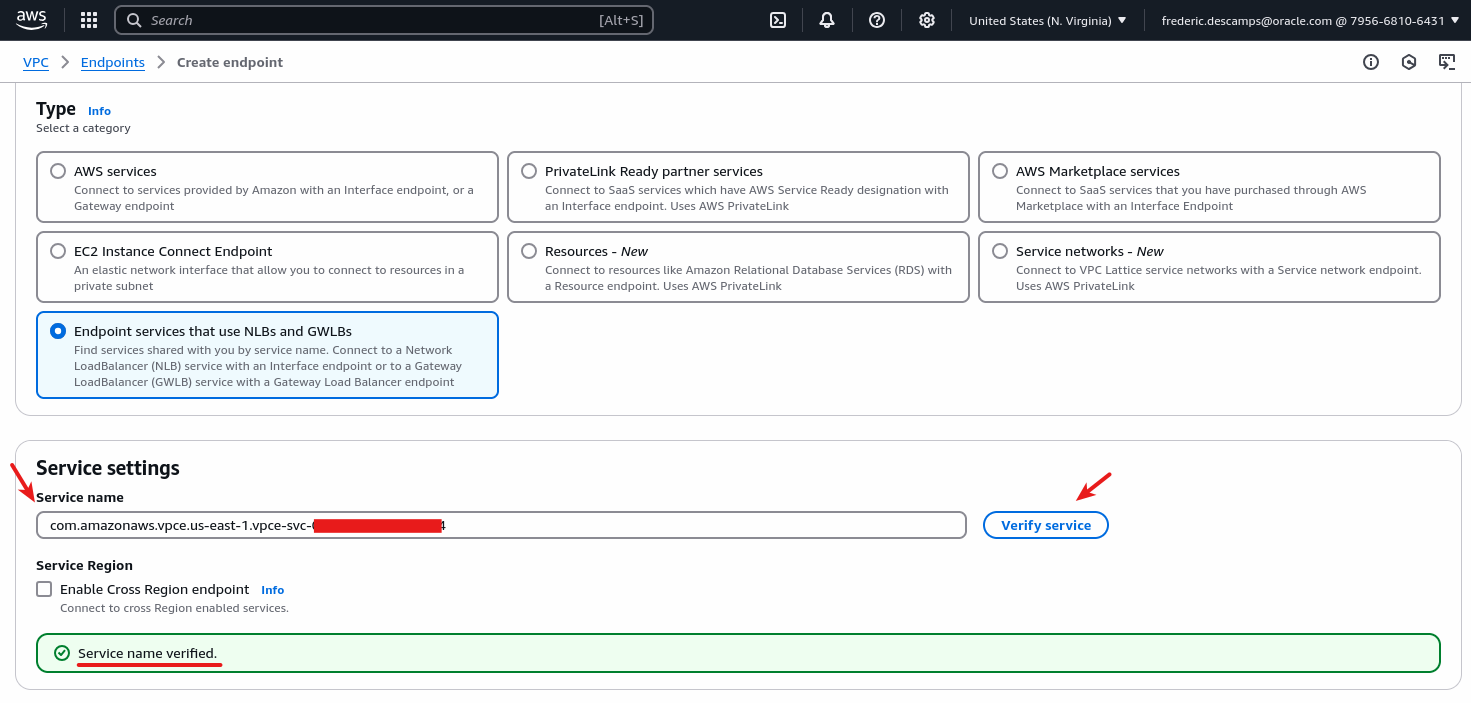Open Endpoints from the breadcrumb trail
Image resolution: width=1471 pixels, height=703 pixels.
(112, 62)
